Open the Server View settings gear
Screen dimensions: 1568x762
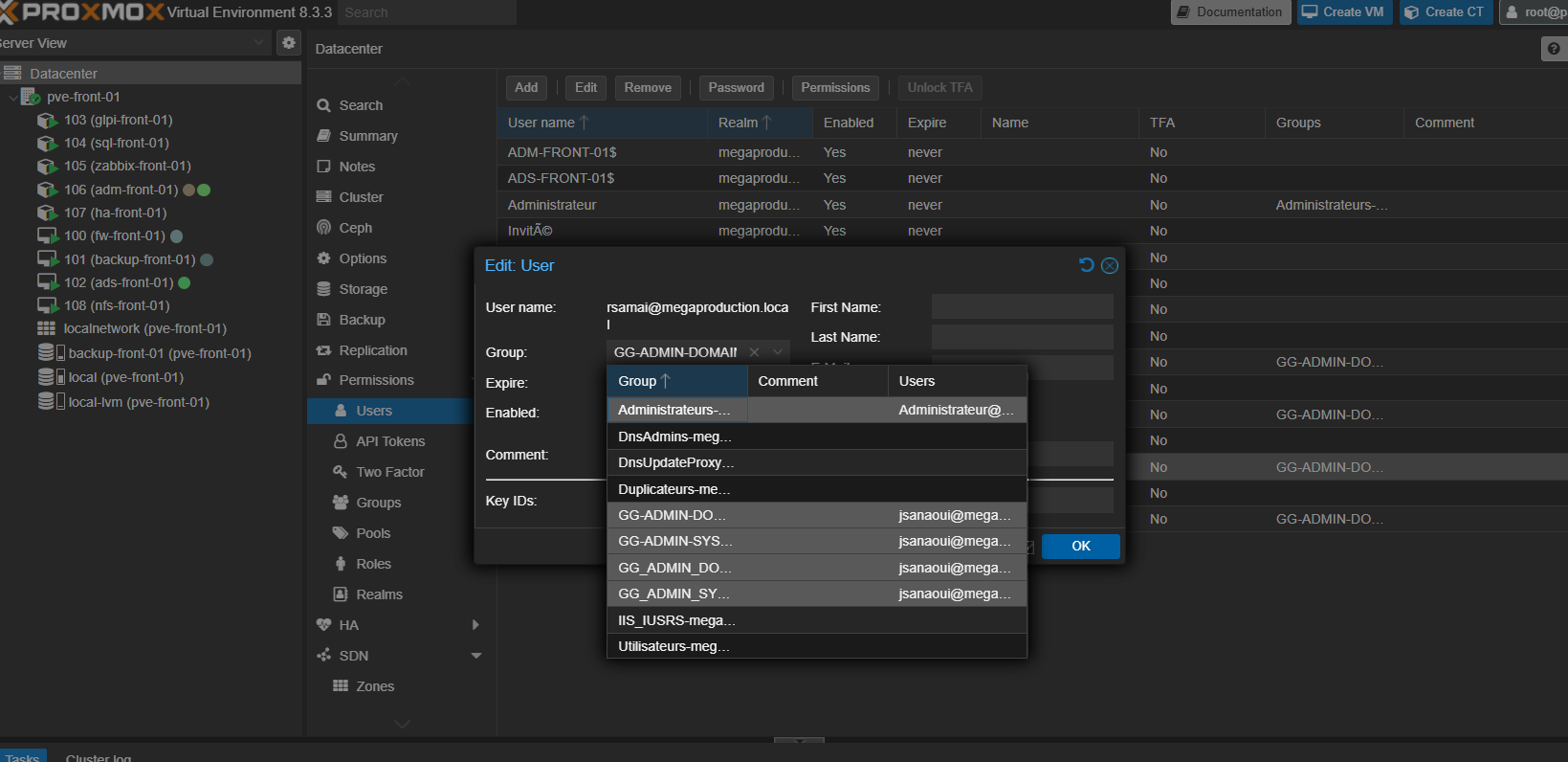tap(288, 43)
